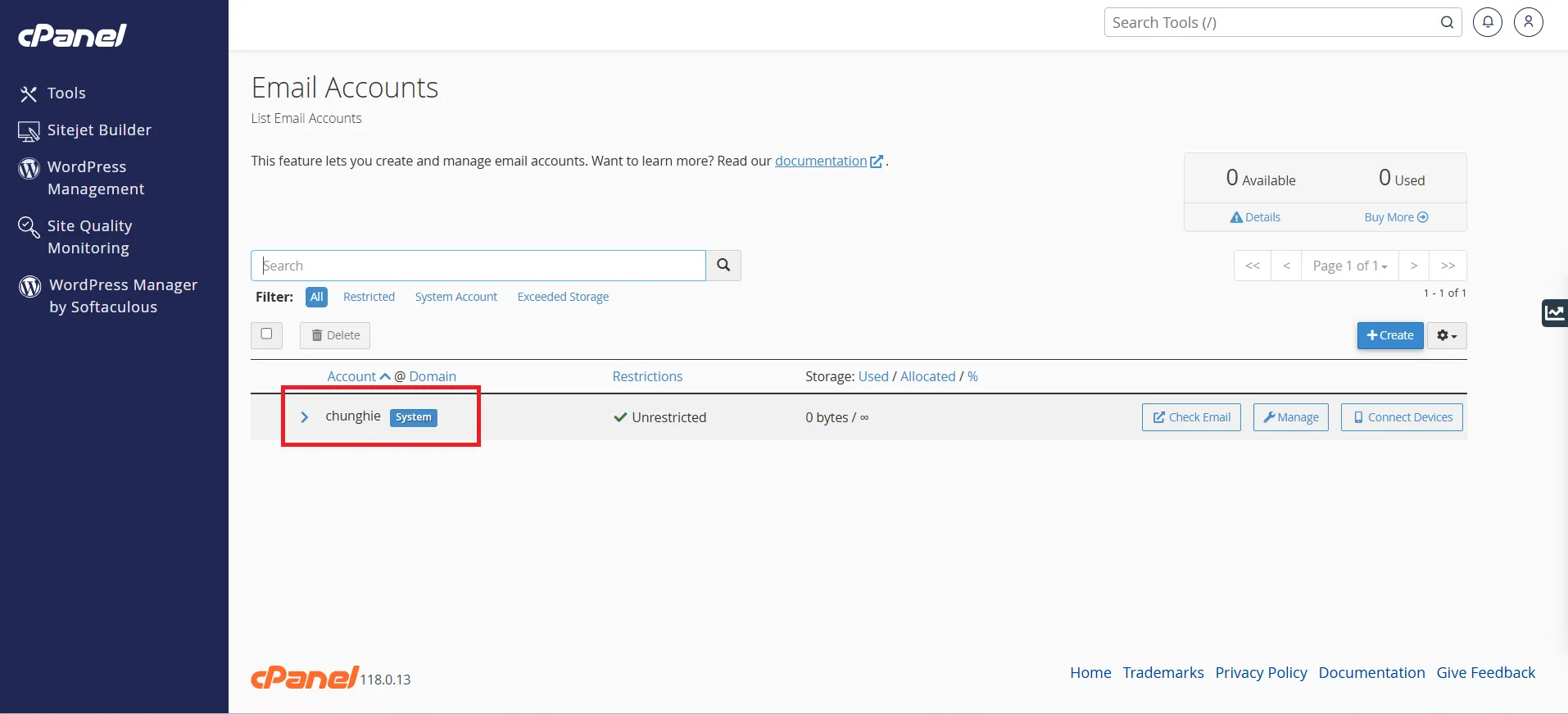Open the gear settings dropdown
The width and height of the screenshot is (1568, 714).
point(1446,335)
